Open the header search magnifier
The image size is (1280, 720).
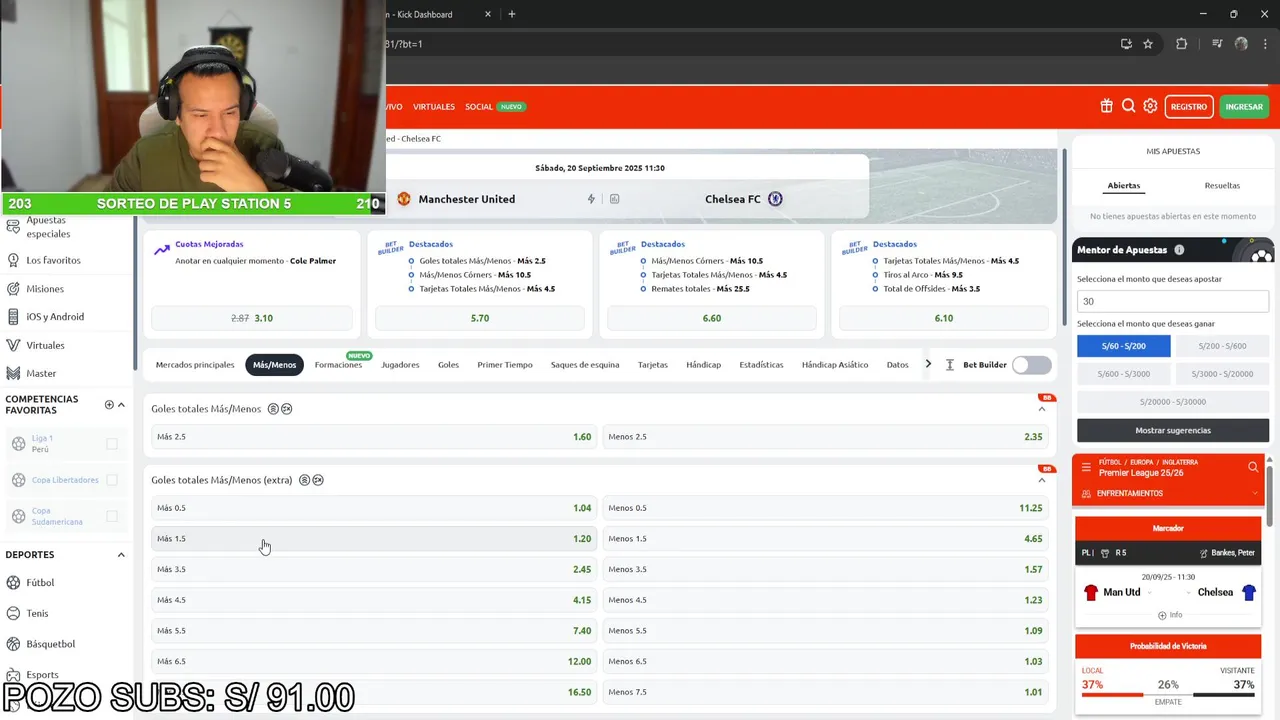click(x=1128, y=106)
